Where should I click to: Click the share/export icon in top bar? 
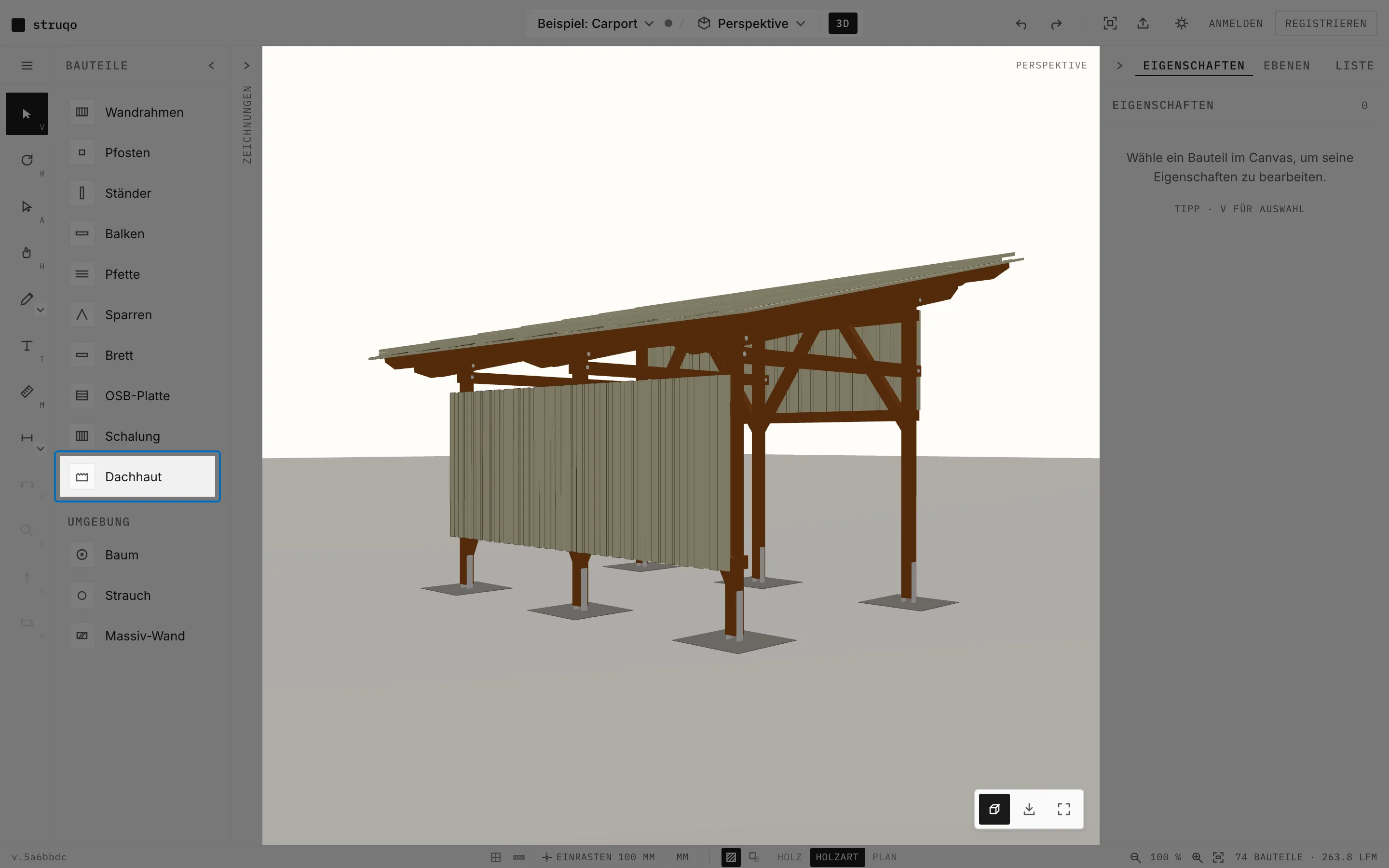coord(1143,24)
